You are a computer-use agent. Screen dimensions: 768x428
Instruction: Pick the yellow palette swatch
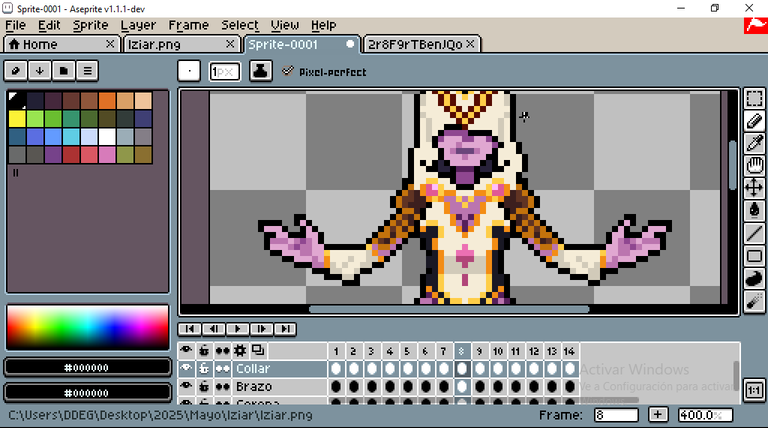pyautogui.click(x=17, y=119)
